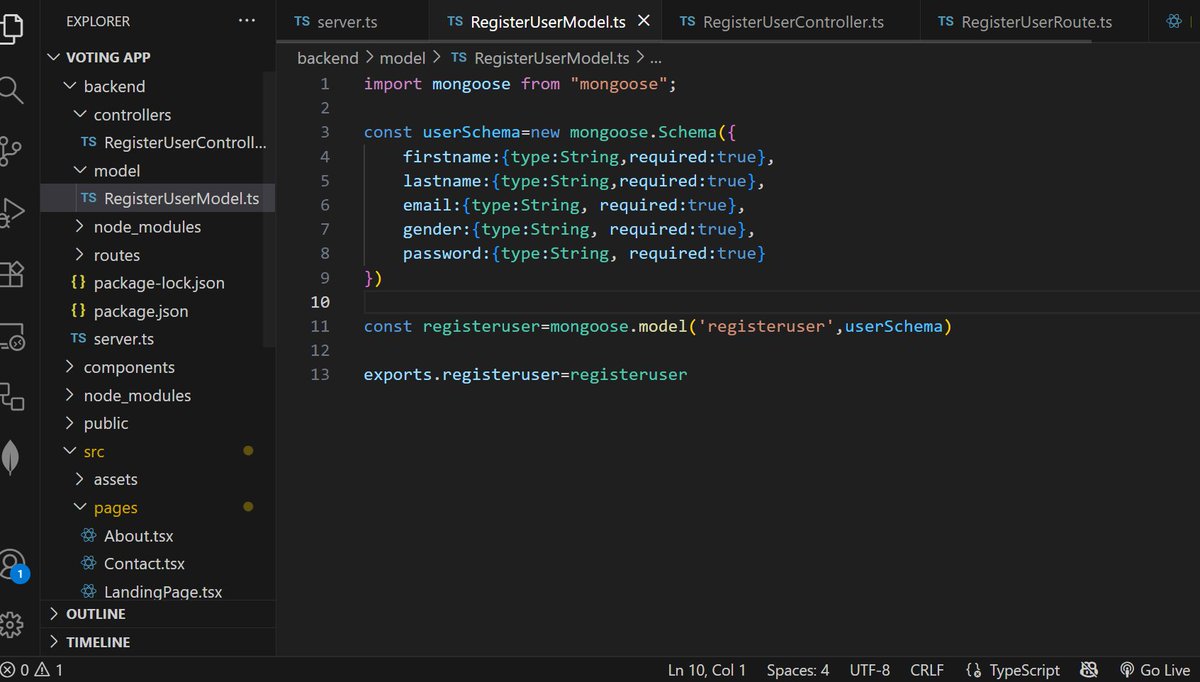Click exports.registeruser on line 13
The height and width of the screenshot is (682, 1200).
coord(461,374)
